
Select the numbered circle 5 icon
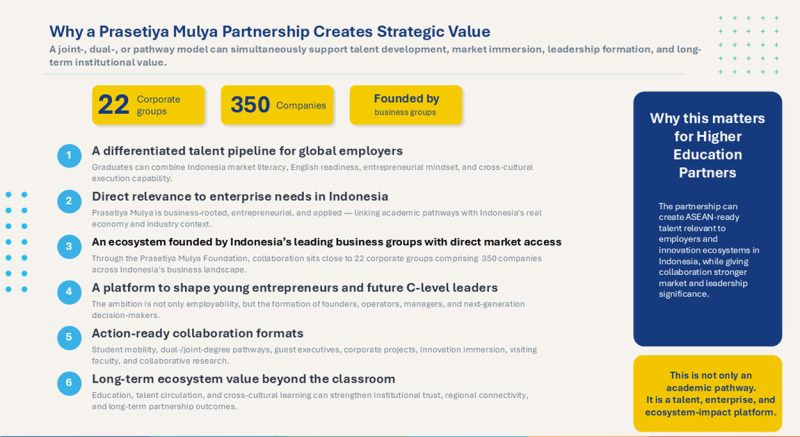tap(69, 338)
